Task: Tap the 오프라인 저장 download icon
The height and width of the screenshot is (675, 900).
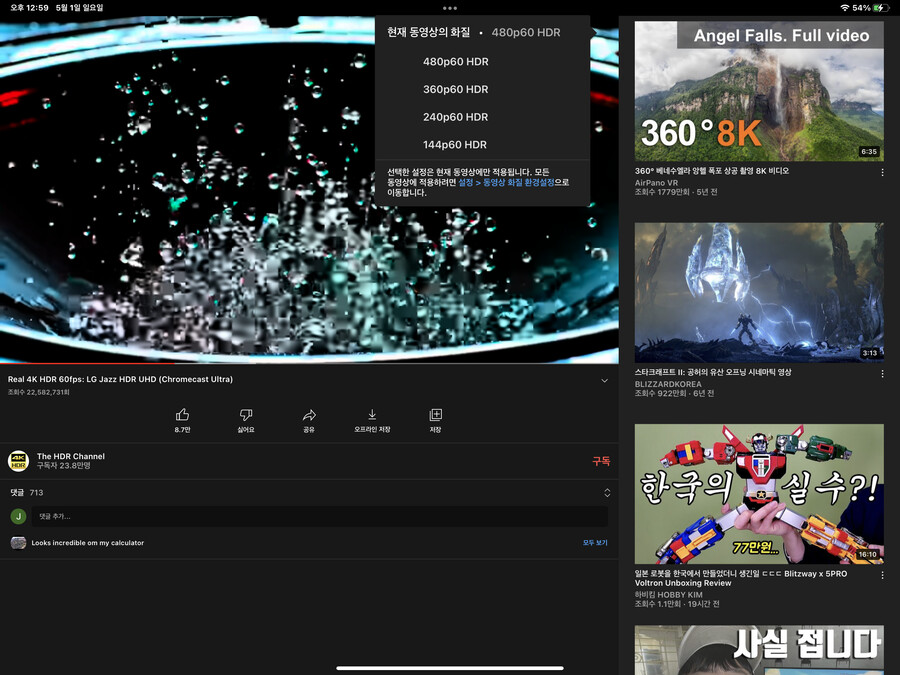Action: pos(372,415)
